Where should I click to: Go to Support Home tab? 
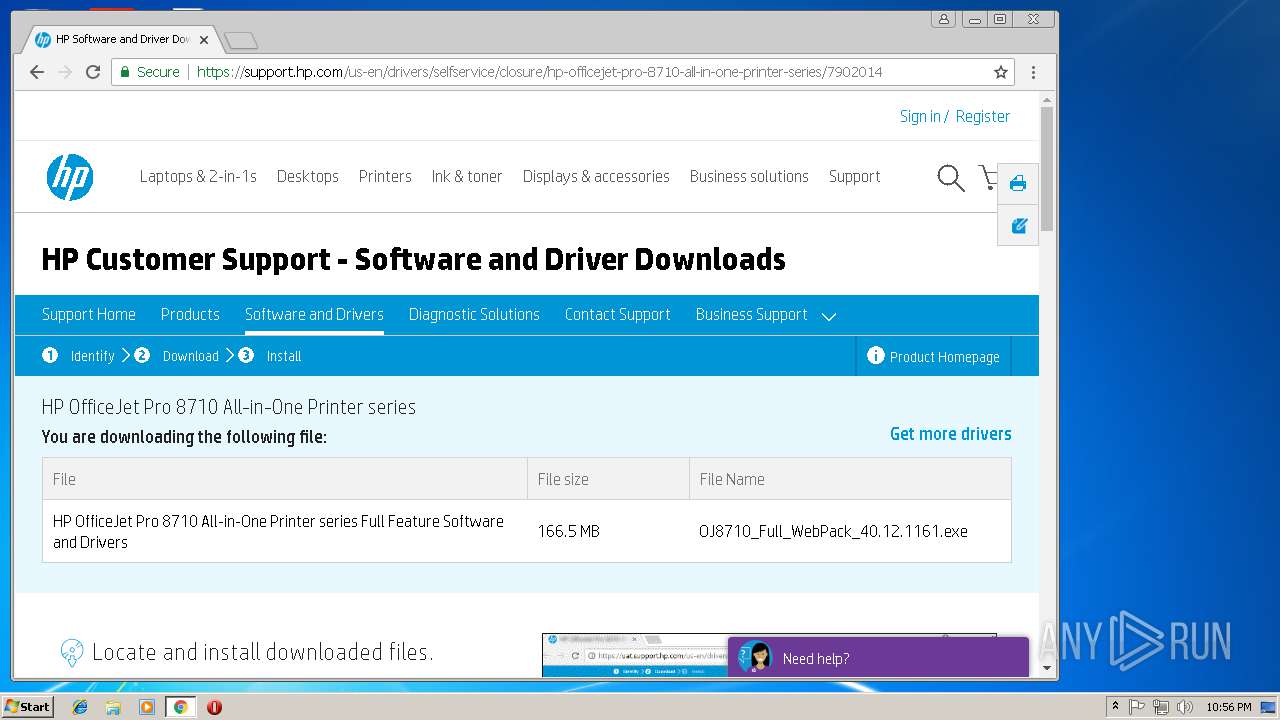[89, 314]
